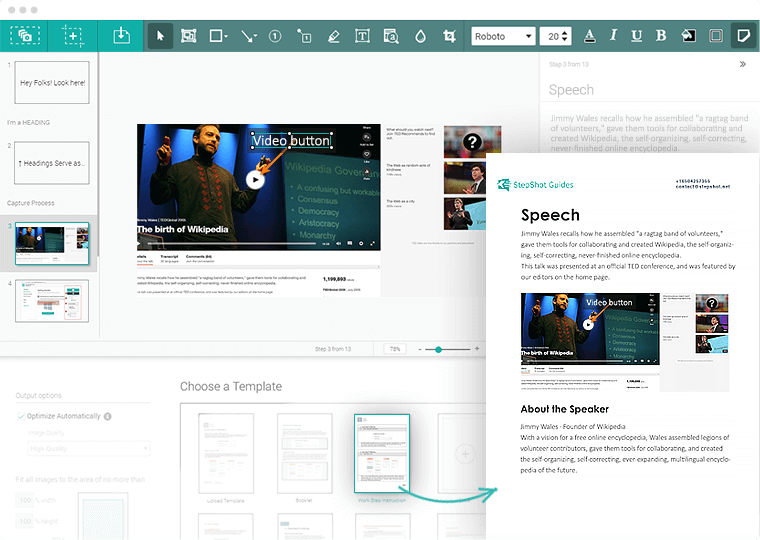The width and height of the screenshot is (760, 540).
Task: Select the highlighter pen tool
Action: 333,36
